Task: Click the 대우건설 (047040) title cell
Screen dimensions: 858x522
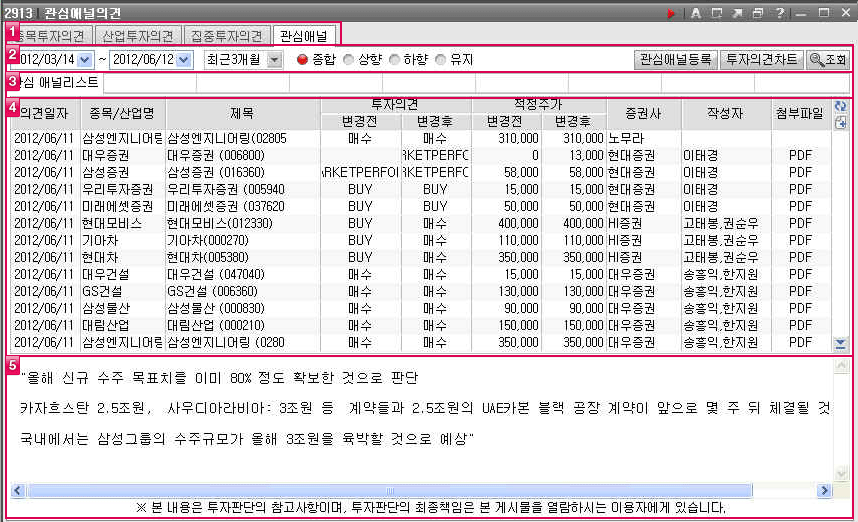Action: coord(242,274)
